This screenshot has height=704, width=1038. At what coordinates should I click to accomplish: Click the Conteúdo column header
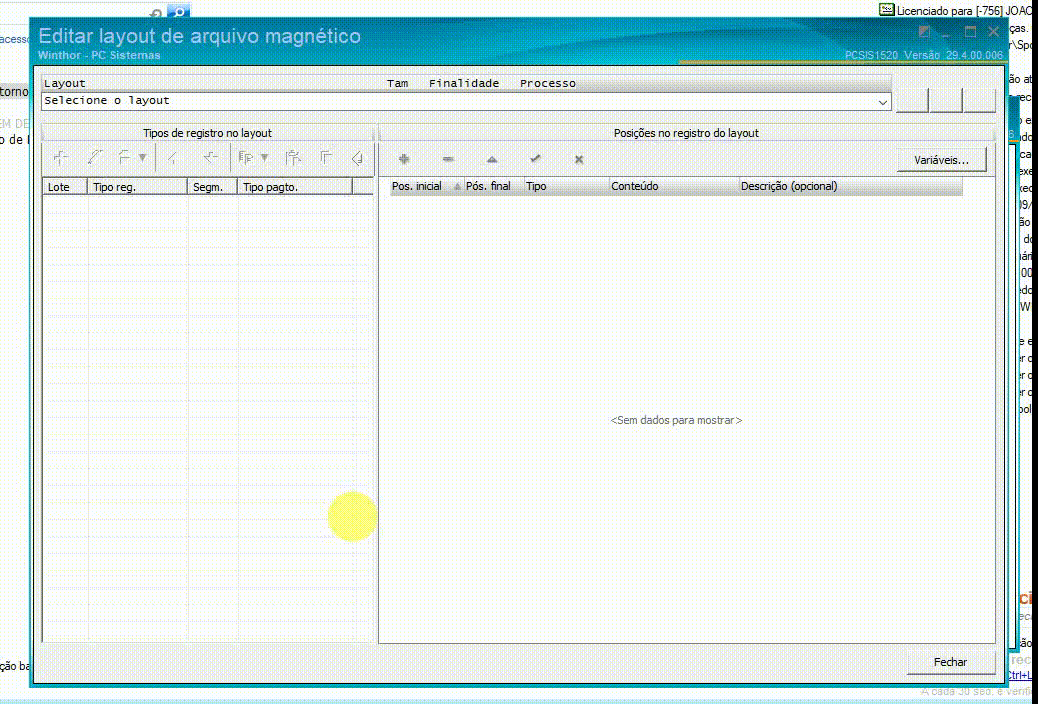[674, 186]
